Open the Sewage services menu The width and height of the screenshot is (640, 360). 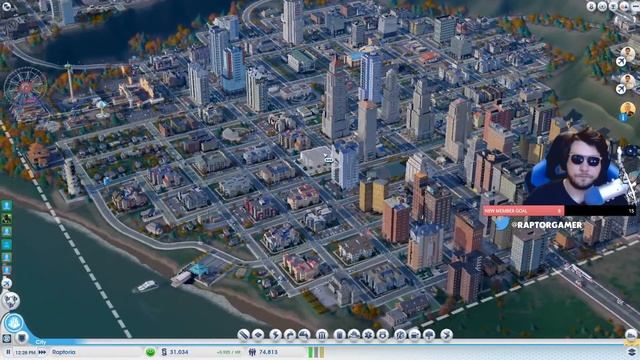tap(304, 335)
